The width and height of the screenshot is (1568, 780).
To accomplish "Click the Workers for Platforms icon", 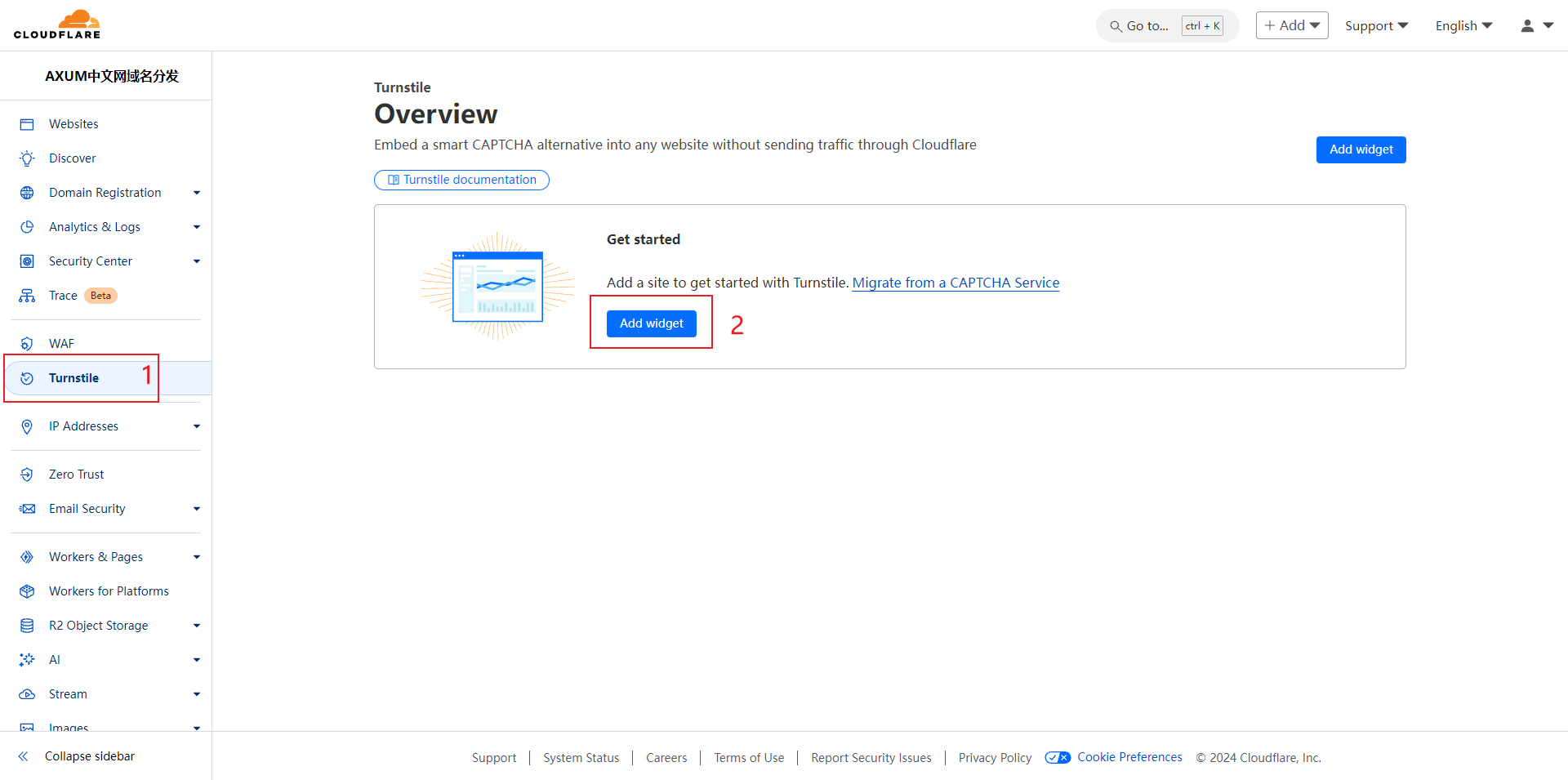I will [x=27, y=591].
